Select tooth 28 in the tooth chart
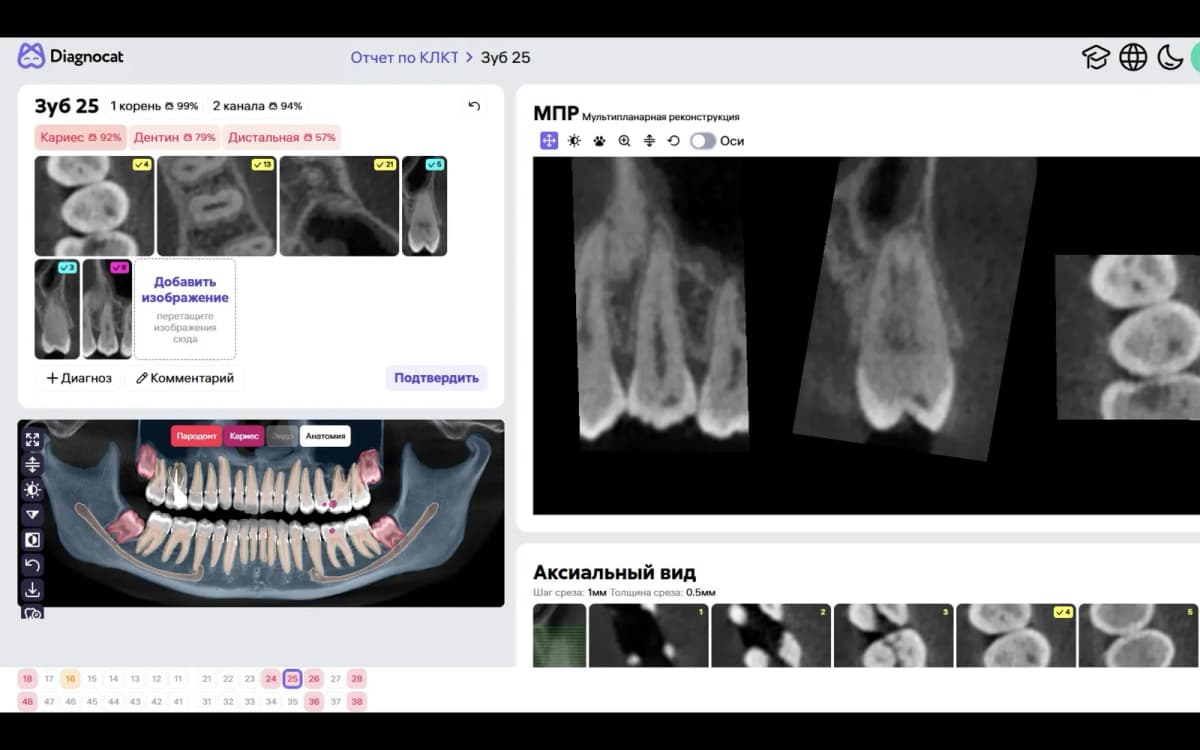Viewport: 1200px width, 750px height. point(357,679)
